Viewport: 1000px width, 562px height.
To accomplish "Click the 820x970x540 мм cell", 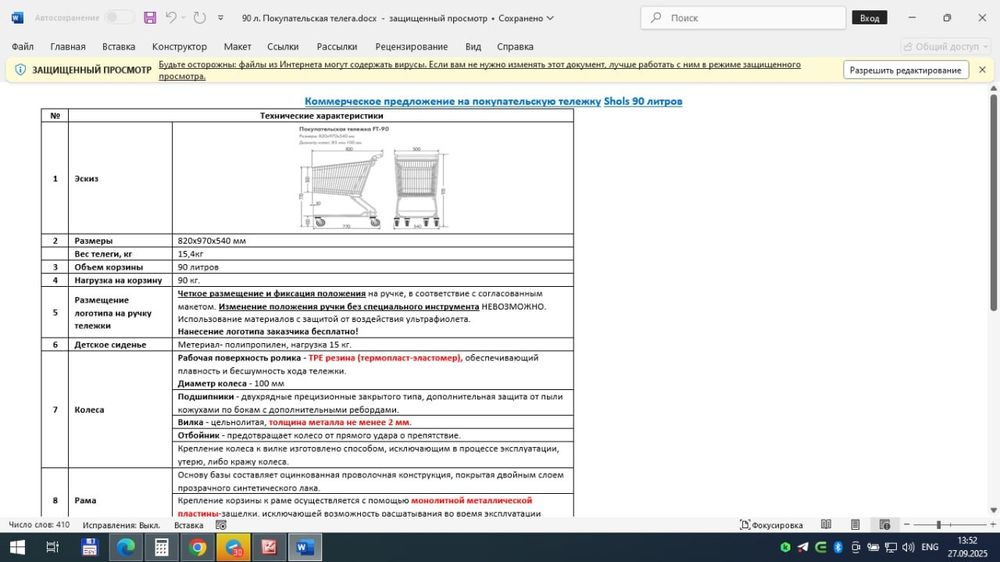I will pos(372,240).
